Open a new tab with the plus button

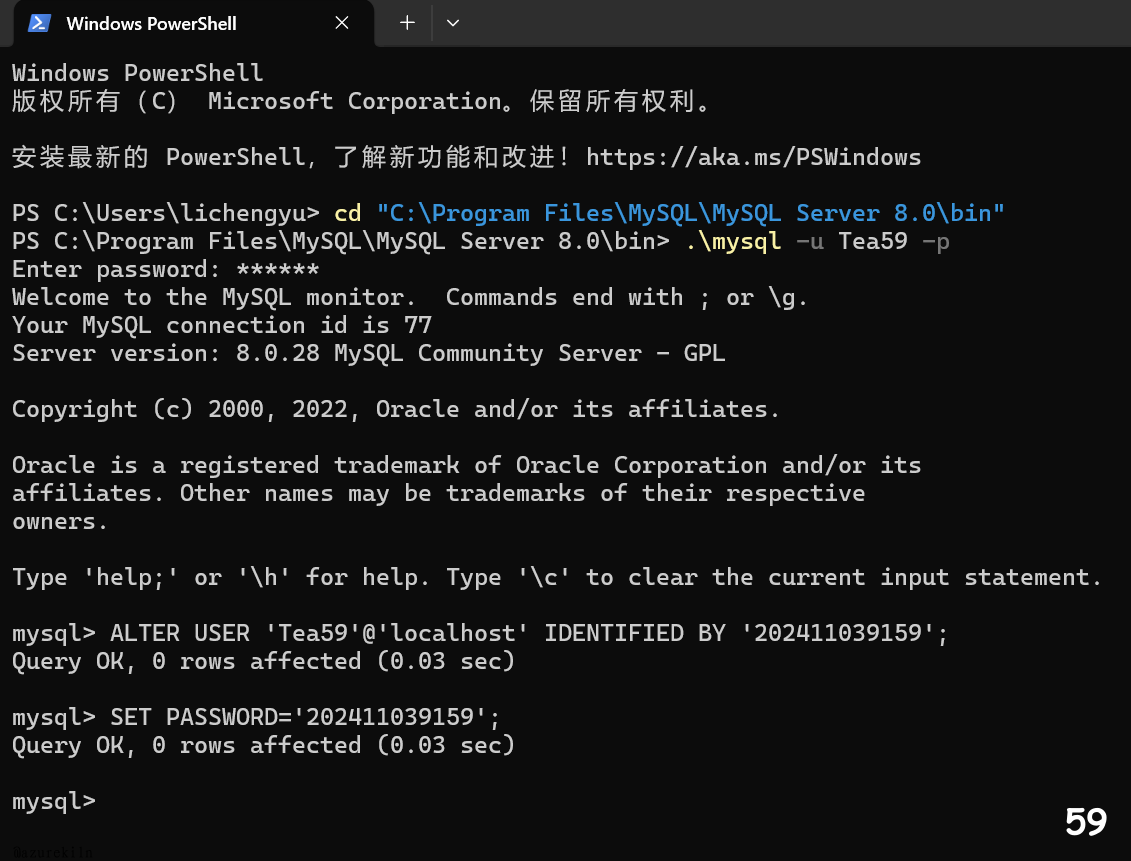pyautogui.click(x=407, y=23)
